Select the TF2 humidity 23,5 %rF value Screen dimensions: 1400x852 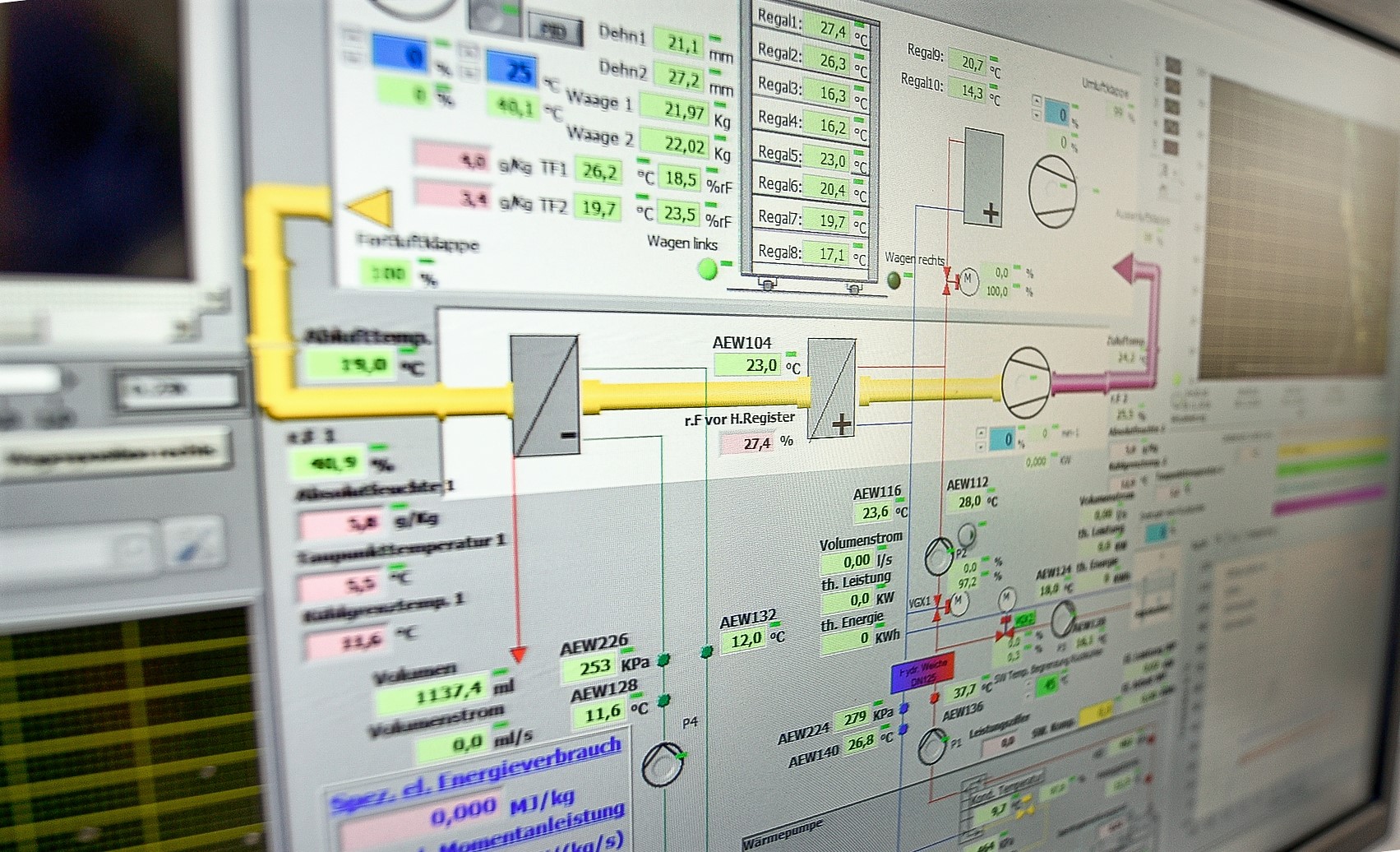coord(681,213)
